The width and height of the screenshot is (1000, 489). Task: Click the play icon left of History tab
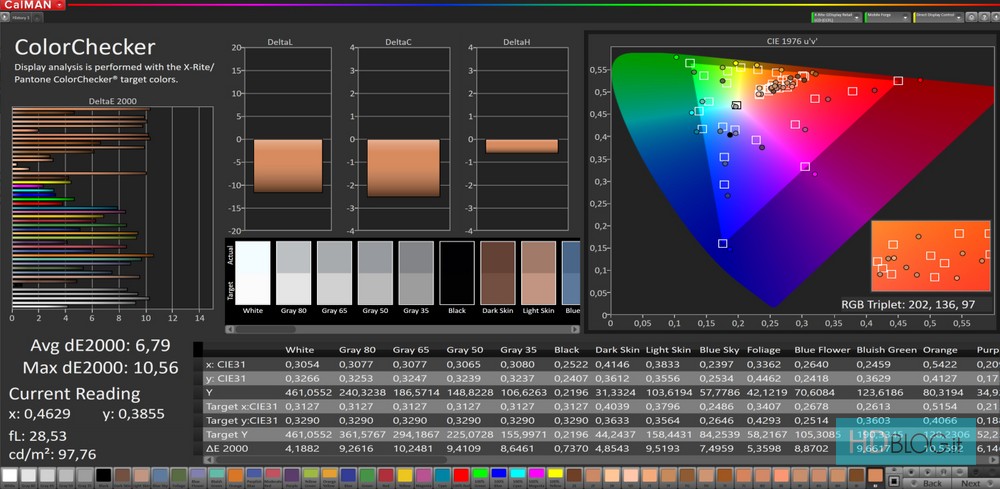tap(4, 17)
